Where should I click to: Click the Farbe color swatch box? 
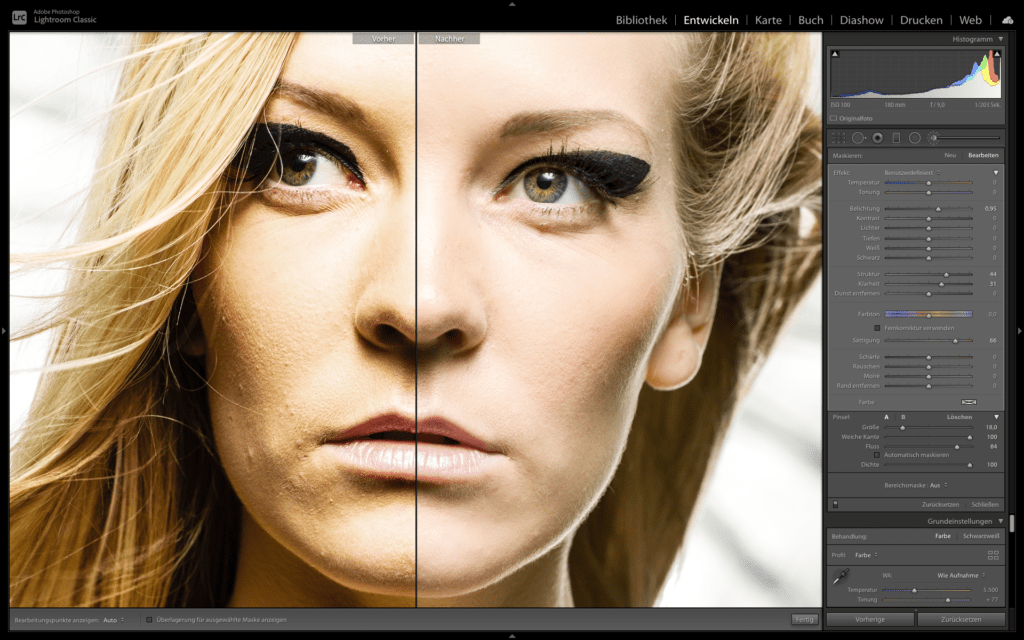(x=969, y=402)
